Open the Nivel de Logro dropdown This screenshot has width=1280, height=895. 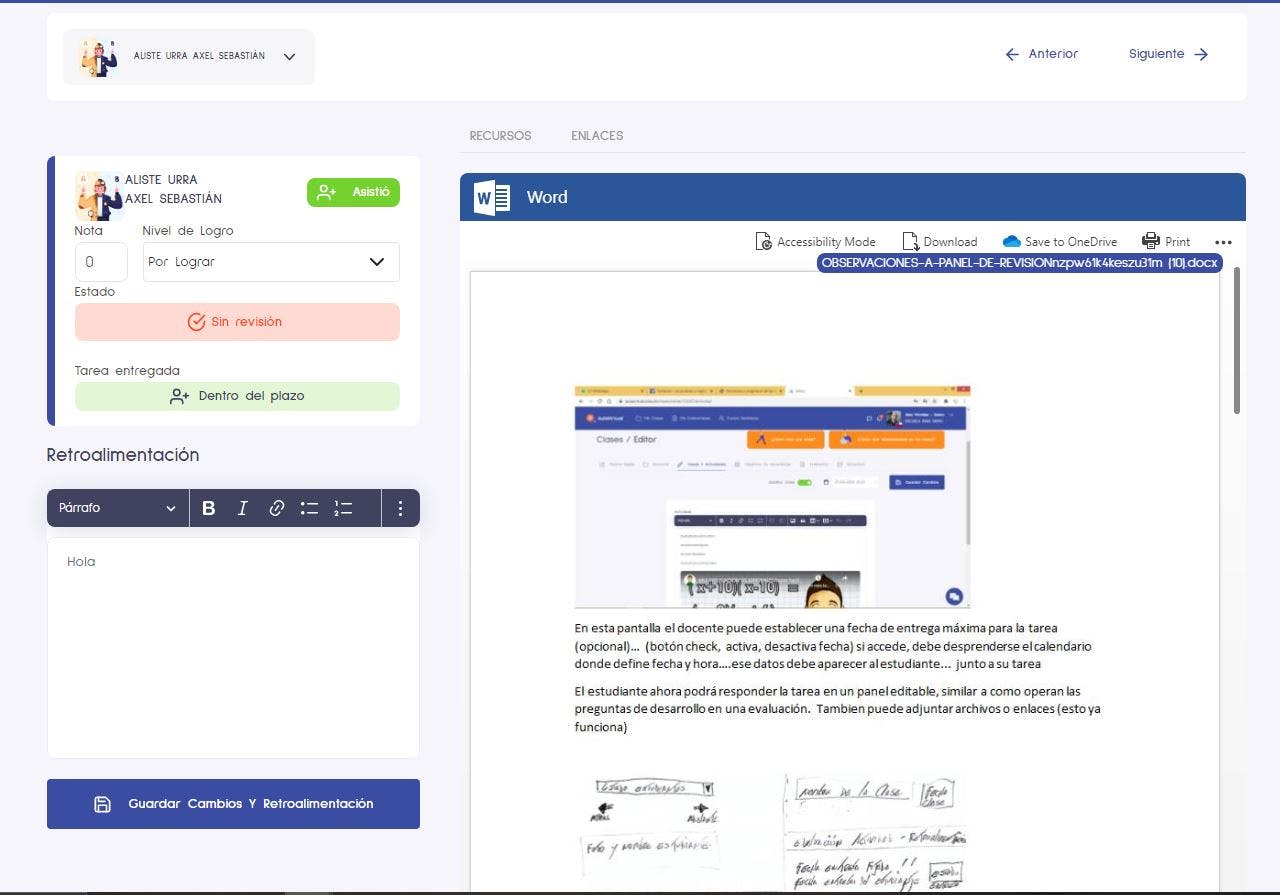coord(271,262)
